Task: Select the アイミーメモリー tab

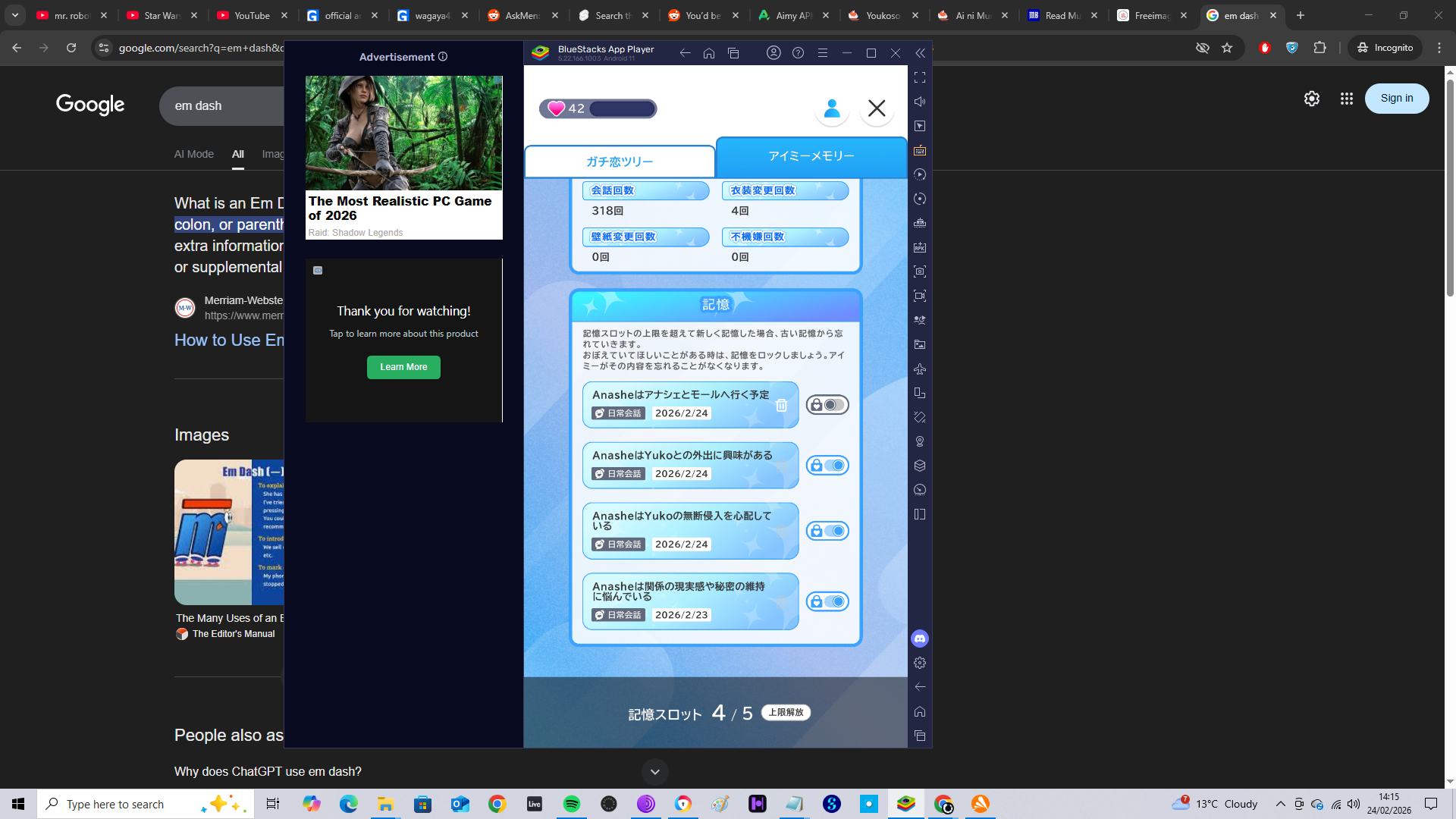Action: [x=811, y=156]
